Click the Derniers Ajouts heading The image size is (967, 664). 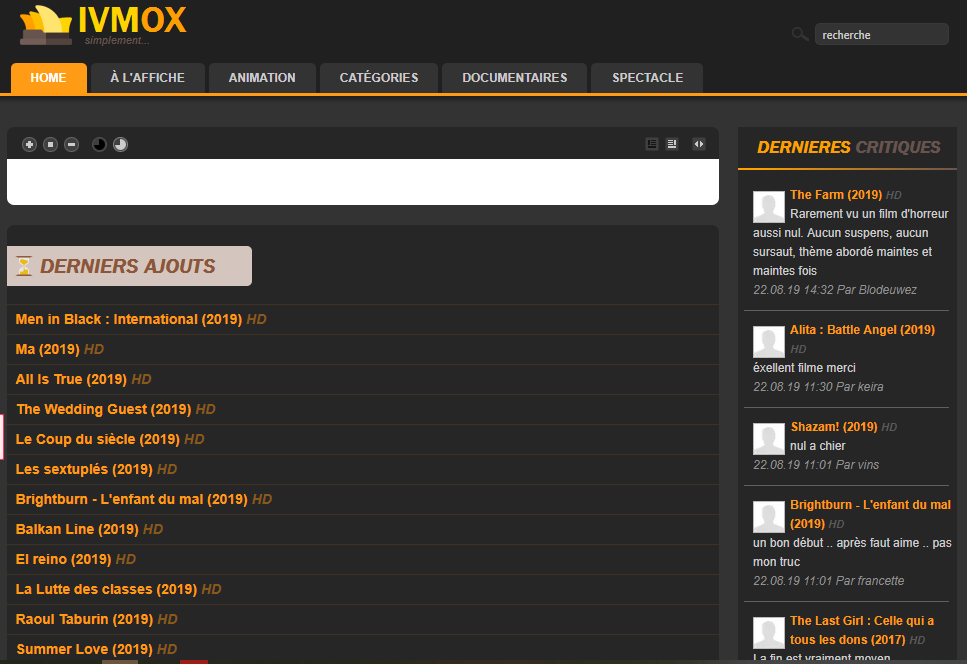pos(128,266)
